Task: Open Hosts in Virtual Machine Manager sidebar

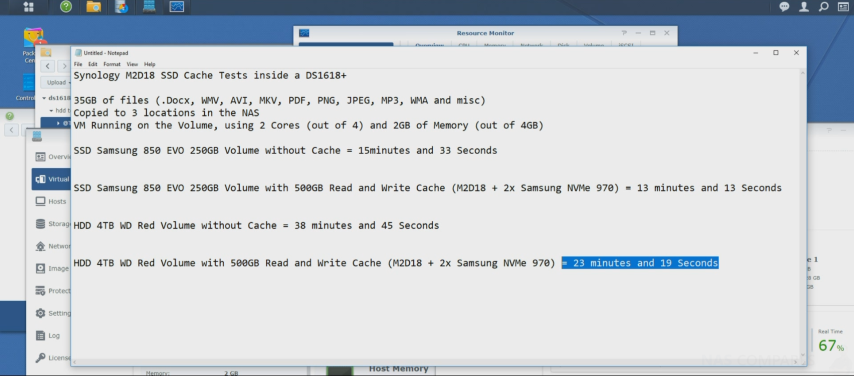Action: coord(51,202)
